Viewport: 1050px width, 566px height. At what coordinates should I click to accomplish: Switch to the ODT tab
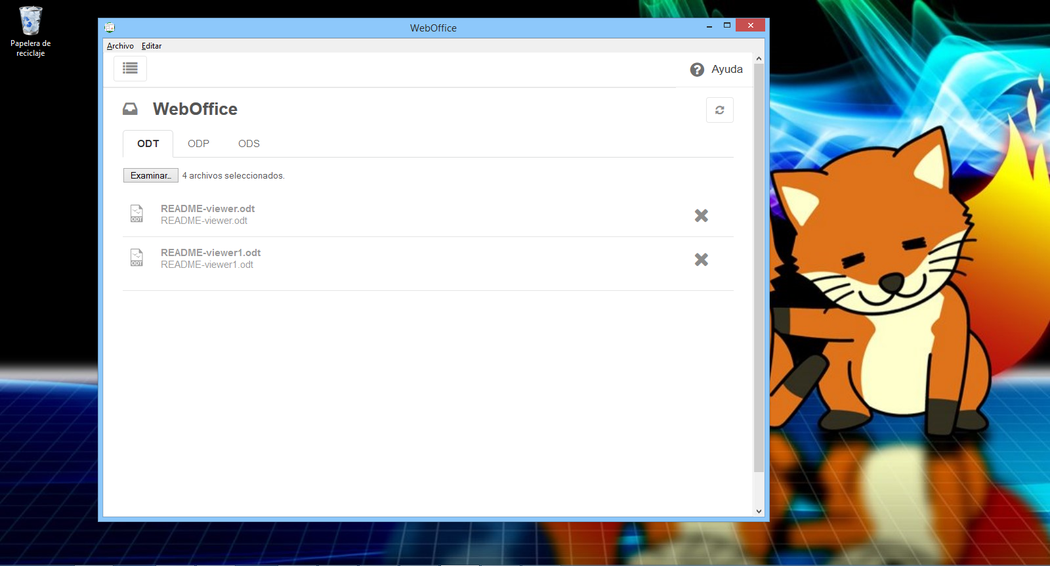click(148, 144)
